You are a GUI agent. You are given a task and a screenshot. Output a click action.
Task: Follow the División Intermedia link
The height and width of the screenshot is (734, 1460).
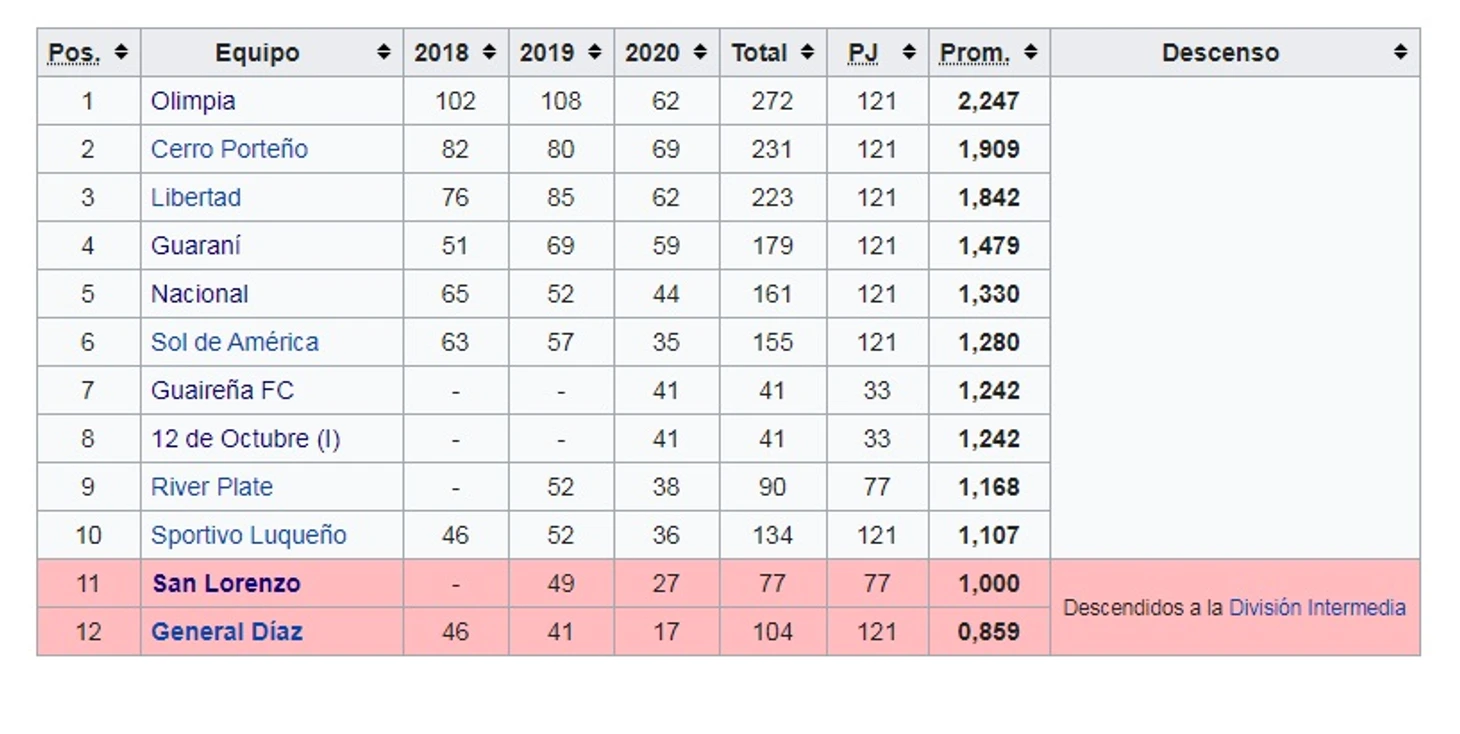(x=1317, y=608)
